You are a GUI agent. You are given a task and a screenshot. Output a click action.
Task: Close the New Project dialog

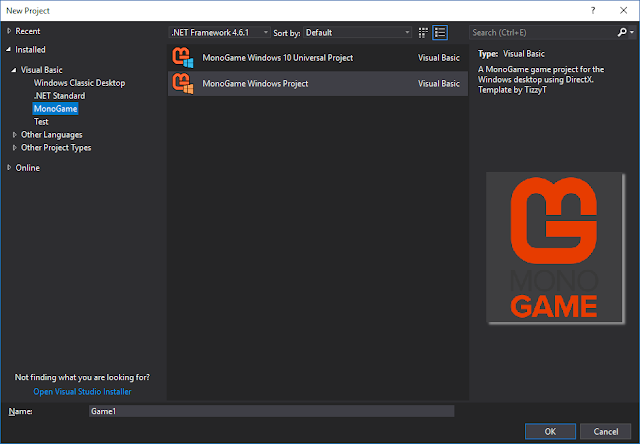[624, 11]
